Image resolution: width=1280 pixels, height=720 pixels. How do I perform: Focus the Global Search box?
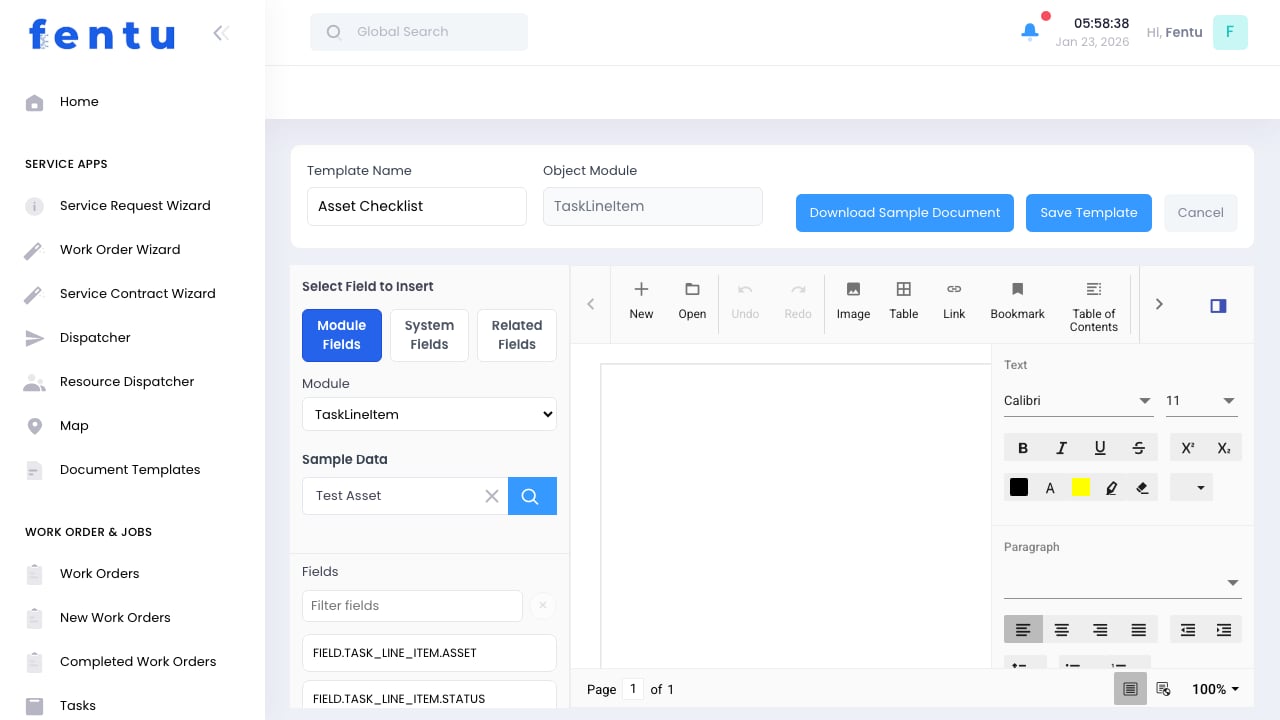coord(419,32)
